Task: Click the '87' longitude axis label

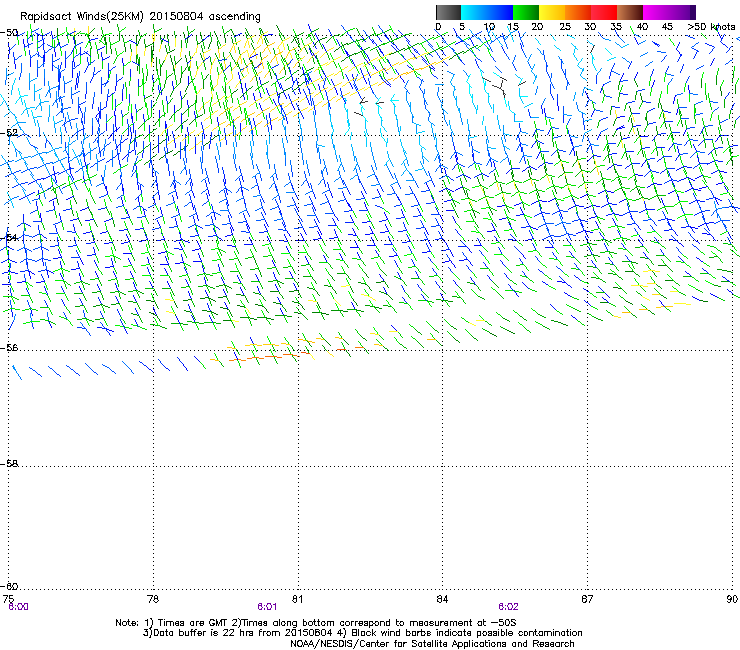Action: [x=587, y=599]
